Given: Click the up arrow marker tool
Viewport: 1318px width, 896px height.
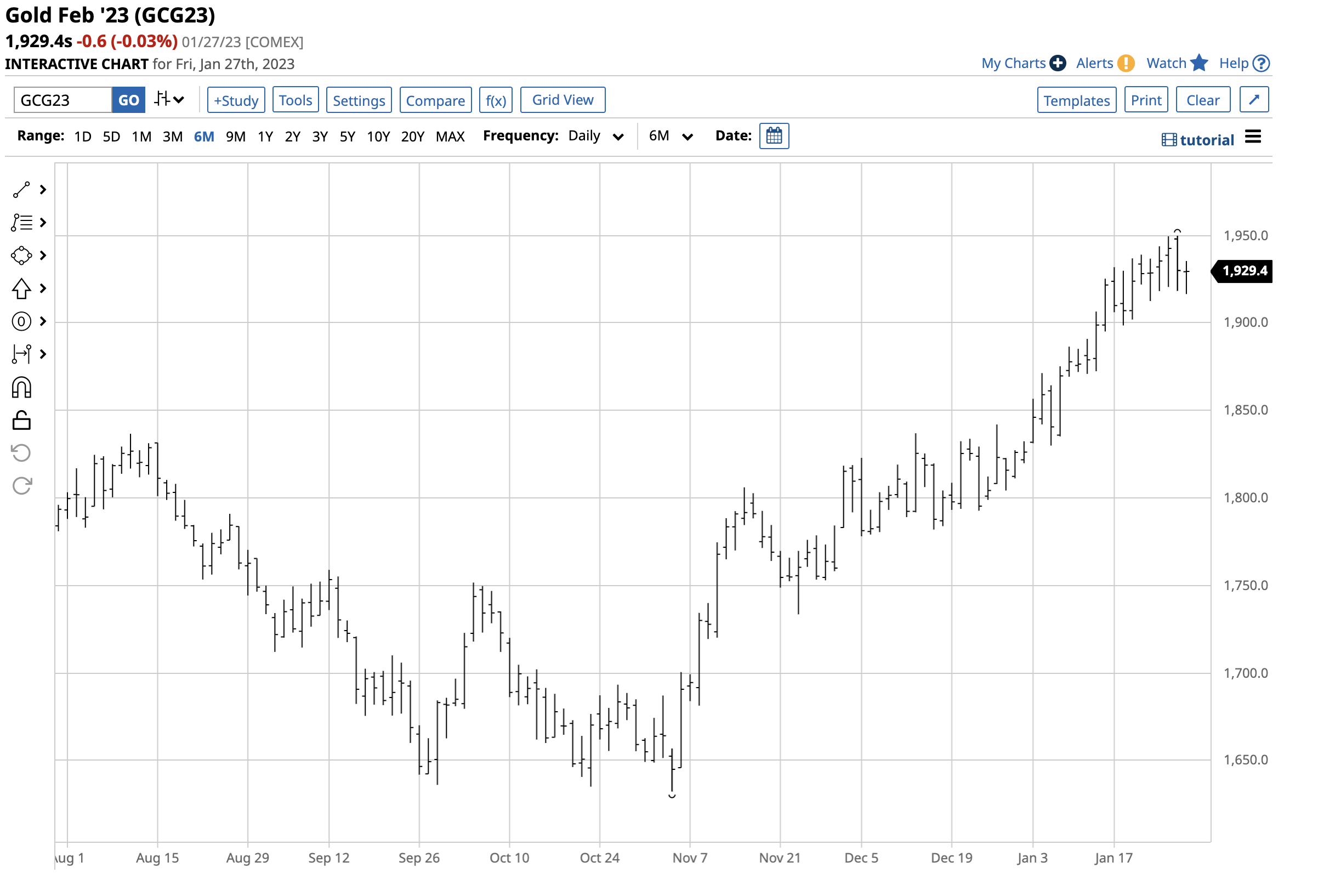Looking at the screenshot, I should coord(21,290).
